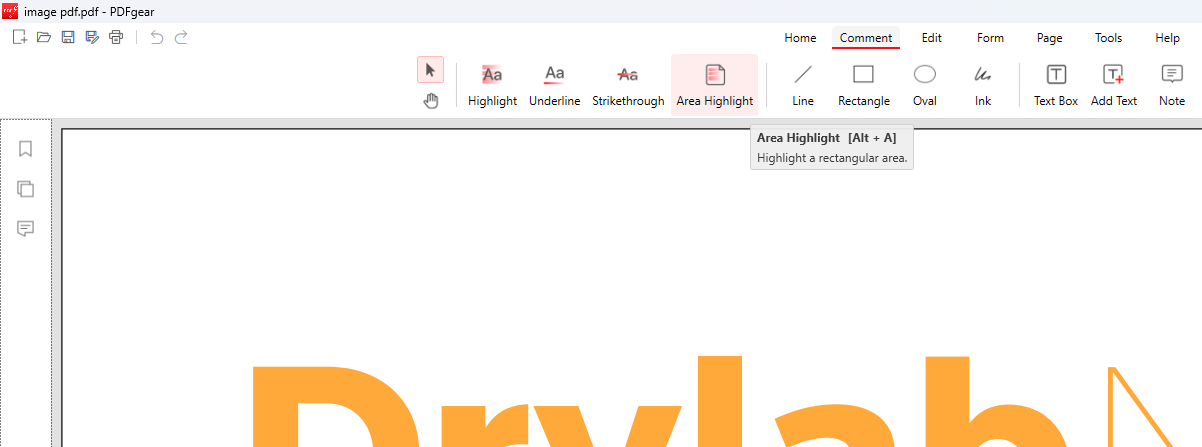Save the document with floppy icon

68,38
